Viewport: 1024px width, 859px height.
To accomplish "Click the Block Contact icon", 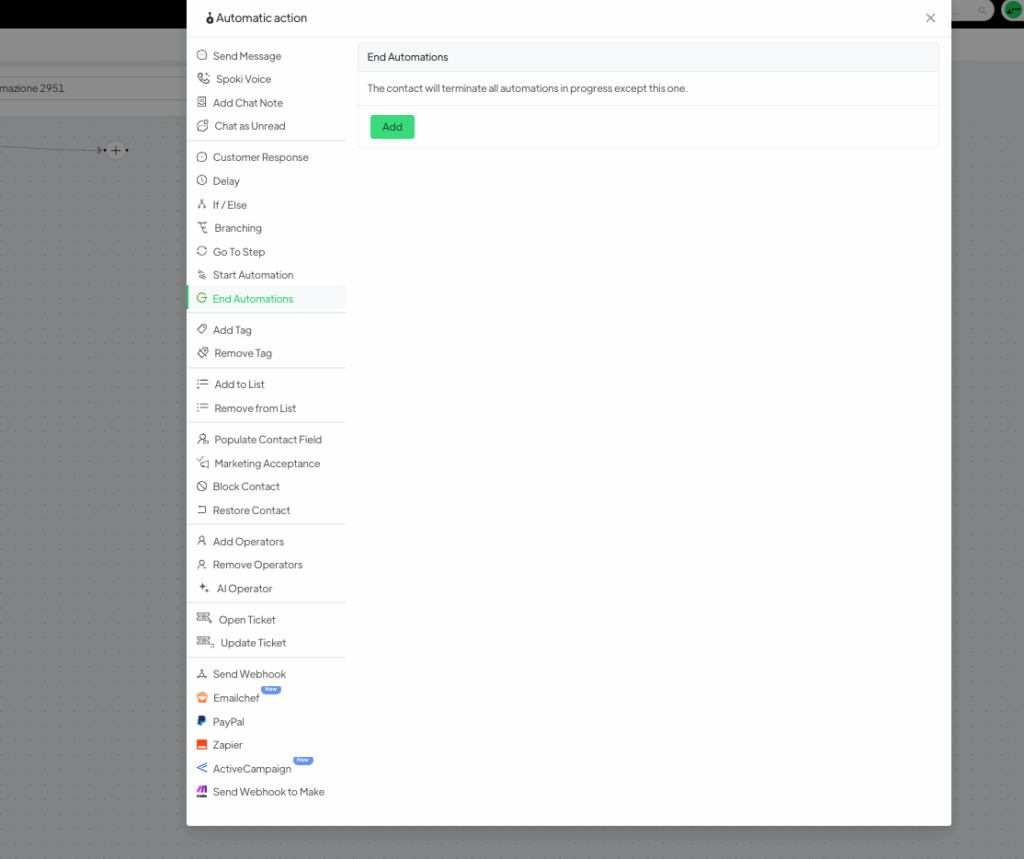I will pos(202,487).
